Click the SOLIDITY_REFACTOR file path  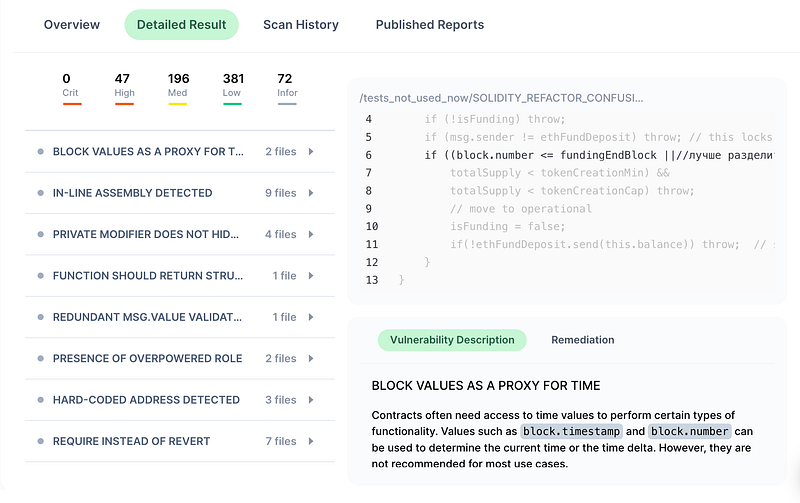click(x=501, y=99)
